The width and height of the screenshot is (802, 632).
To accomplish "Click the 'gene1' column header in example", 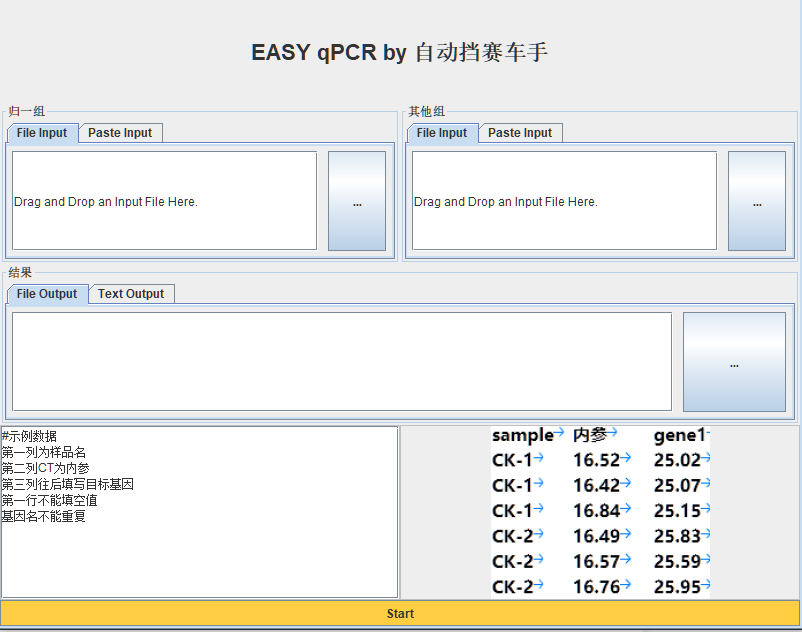I will 680,435.
